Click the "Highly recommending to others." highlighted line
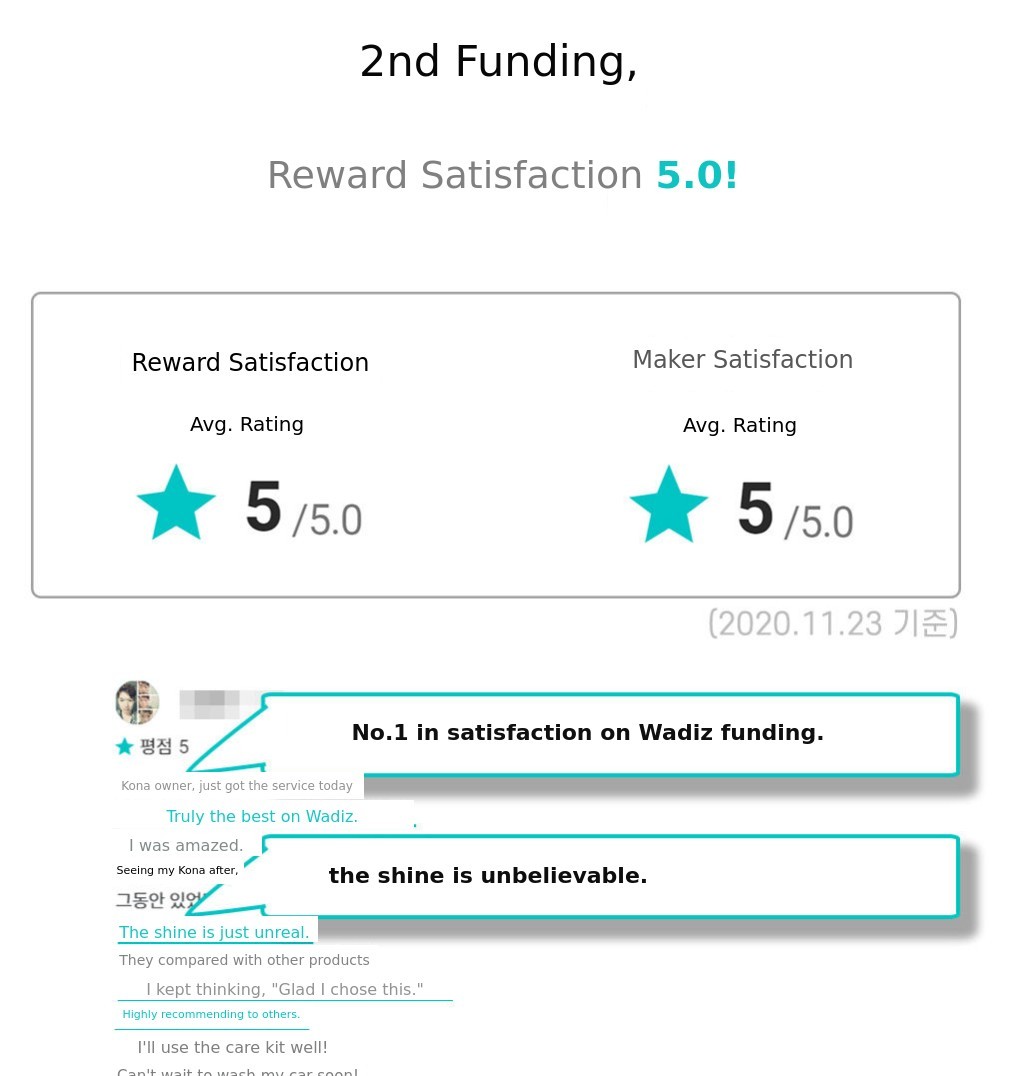 click(x=211, y=1015)
